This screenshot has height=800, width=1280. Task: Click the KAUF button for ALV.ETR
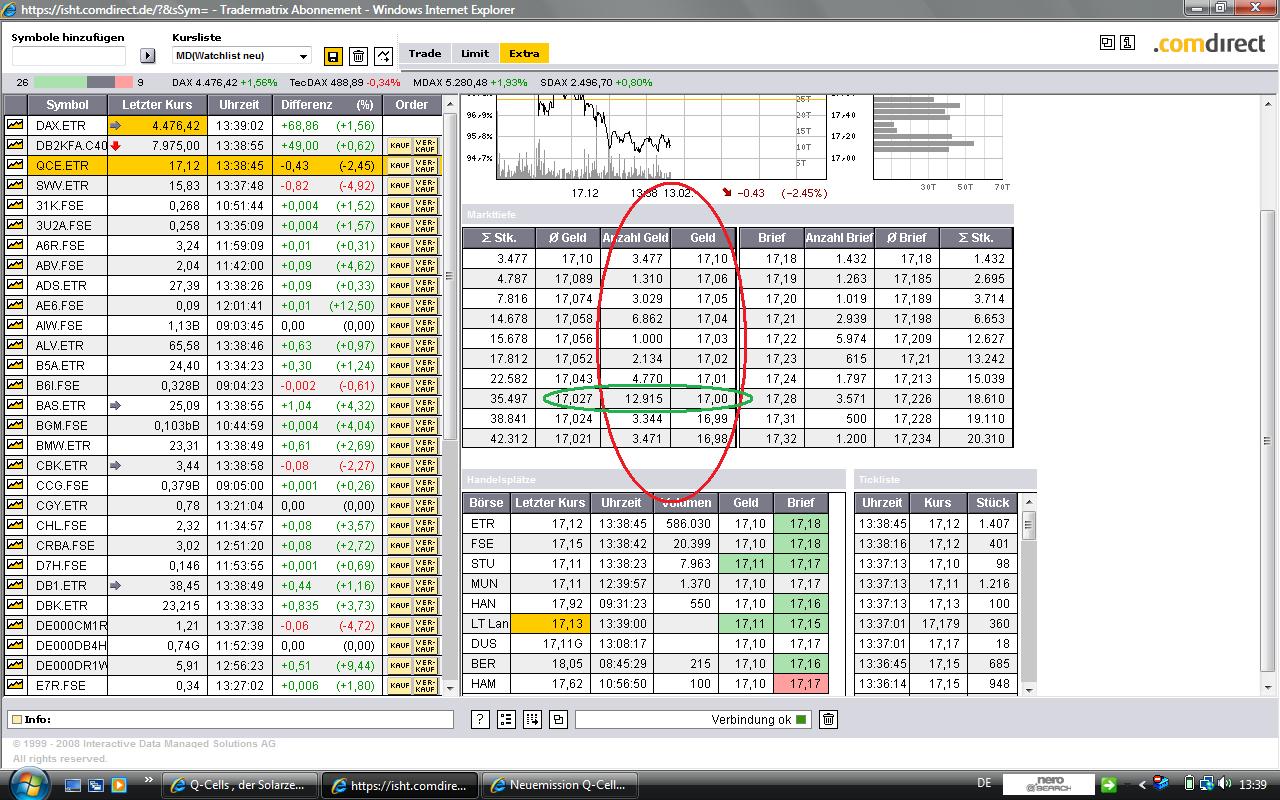click(399, 345)
